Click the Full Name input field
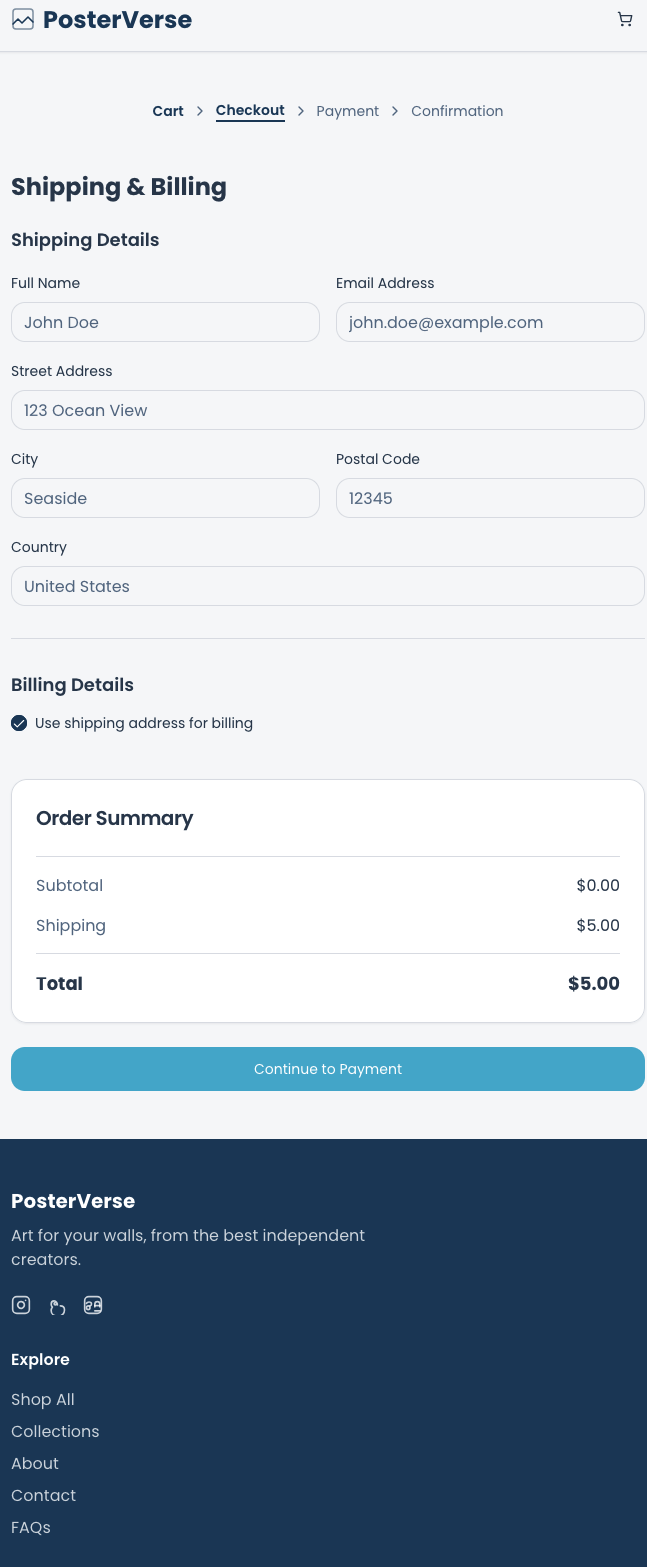Image resolution: width=647 pixels, height=1567 pixels. [165, 322]
